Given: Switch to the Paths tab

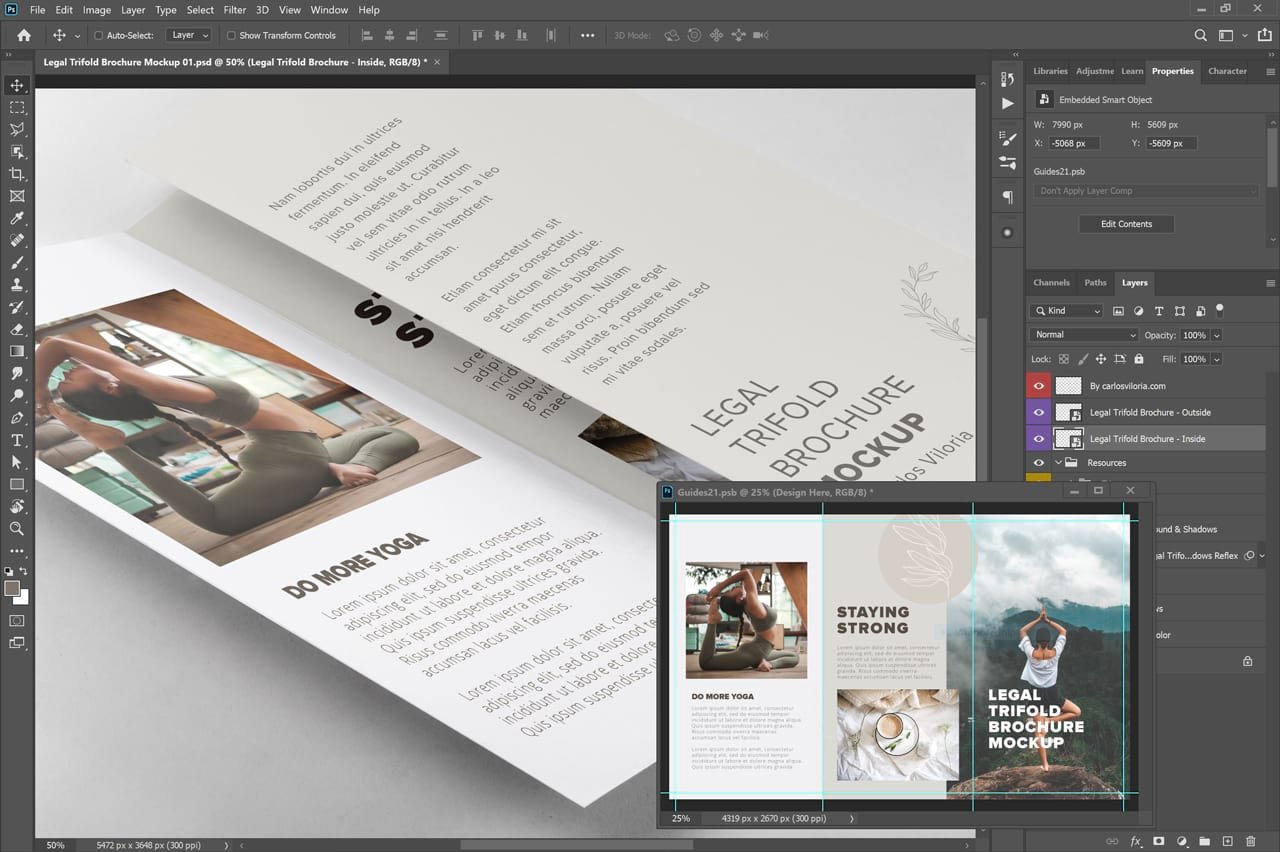Looking at the screenshot, I should click(x=1095, y=283).
